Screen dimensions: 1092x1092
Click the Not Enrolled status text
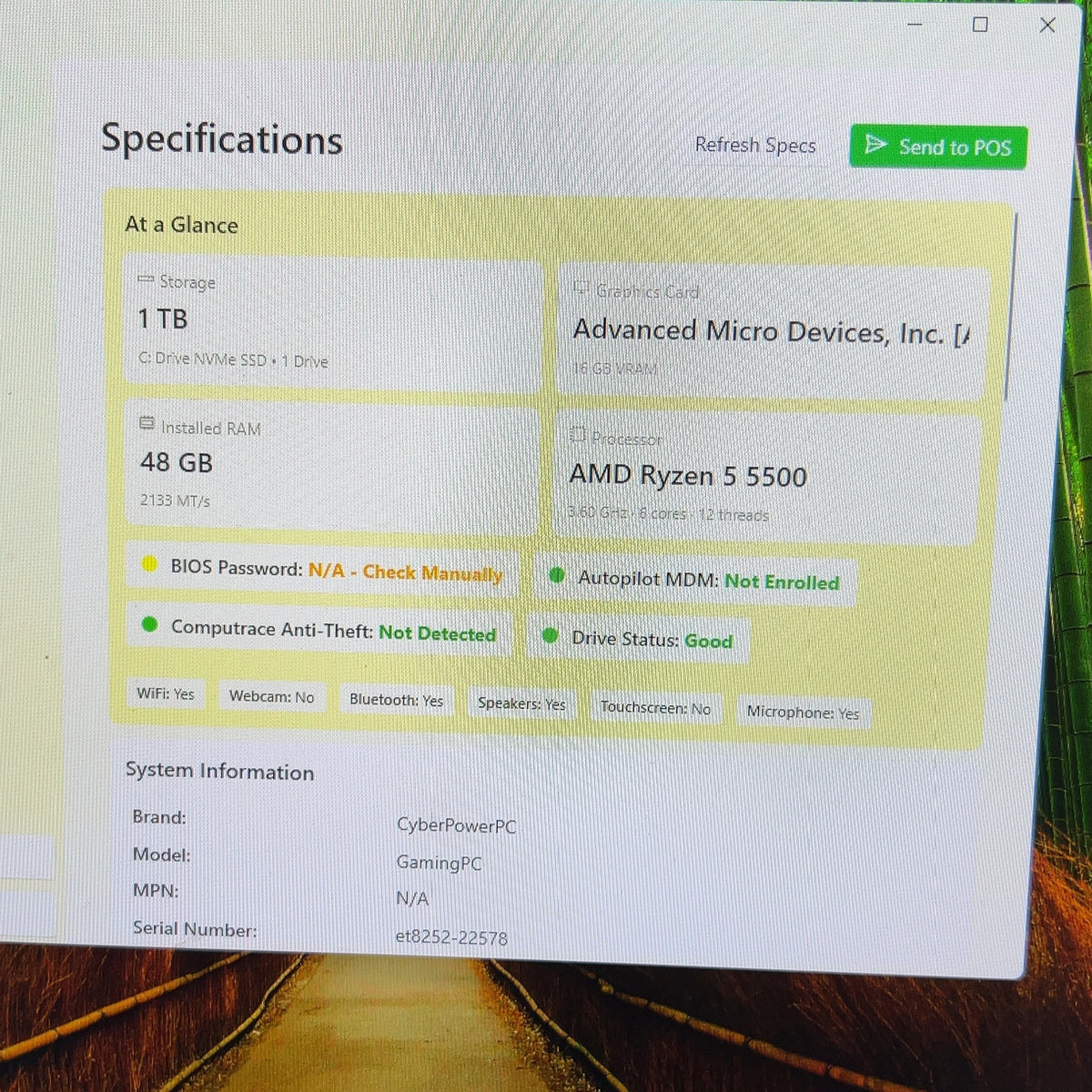[782, 581]
